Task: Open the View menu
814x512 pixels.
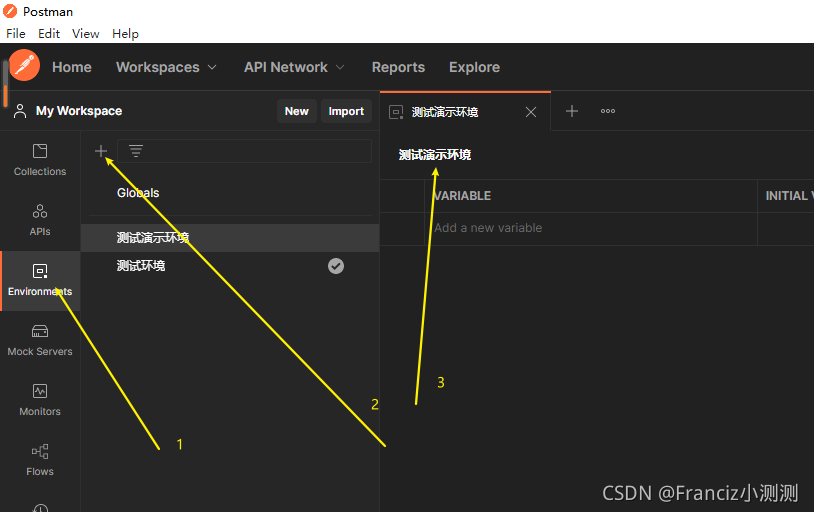Action: point(86,34)
